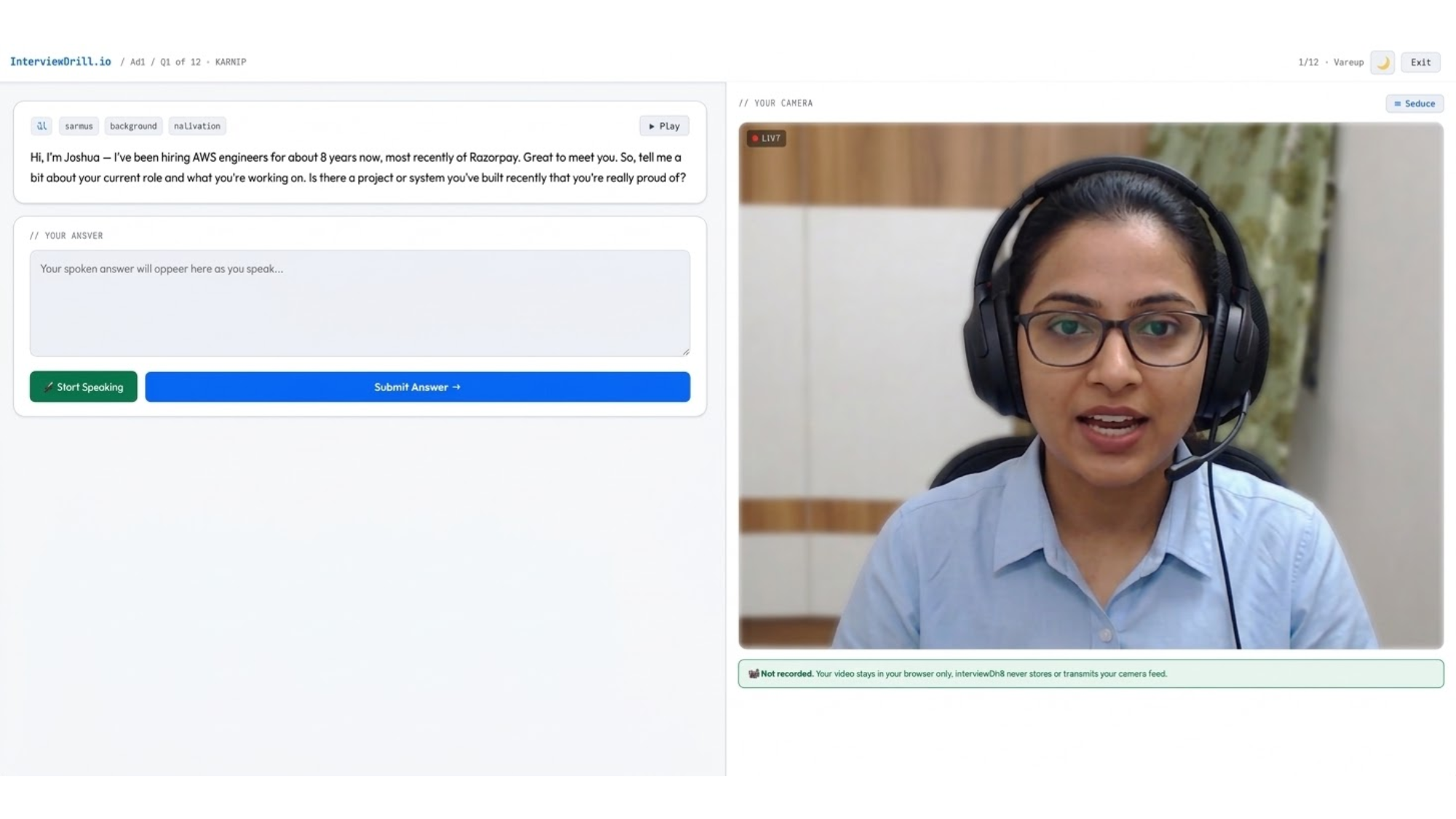Open the InterviewDrill.io home link
Image resolution: width=1456 pixels, height=819 pixels.
point(60,62)
